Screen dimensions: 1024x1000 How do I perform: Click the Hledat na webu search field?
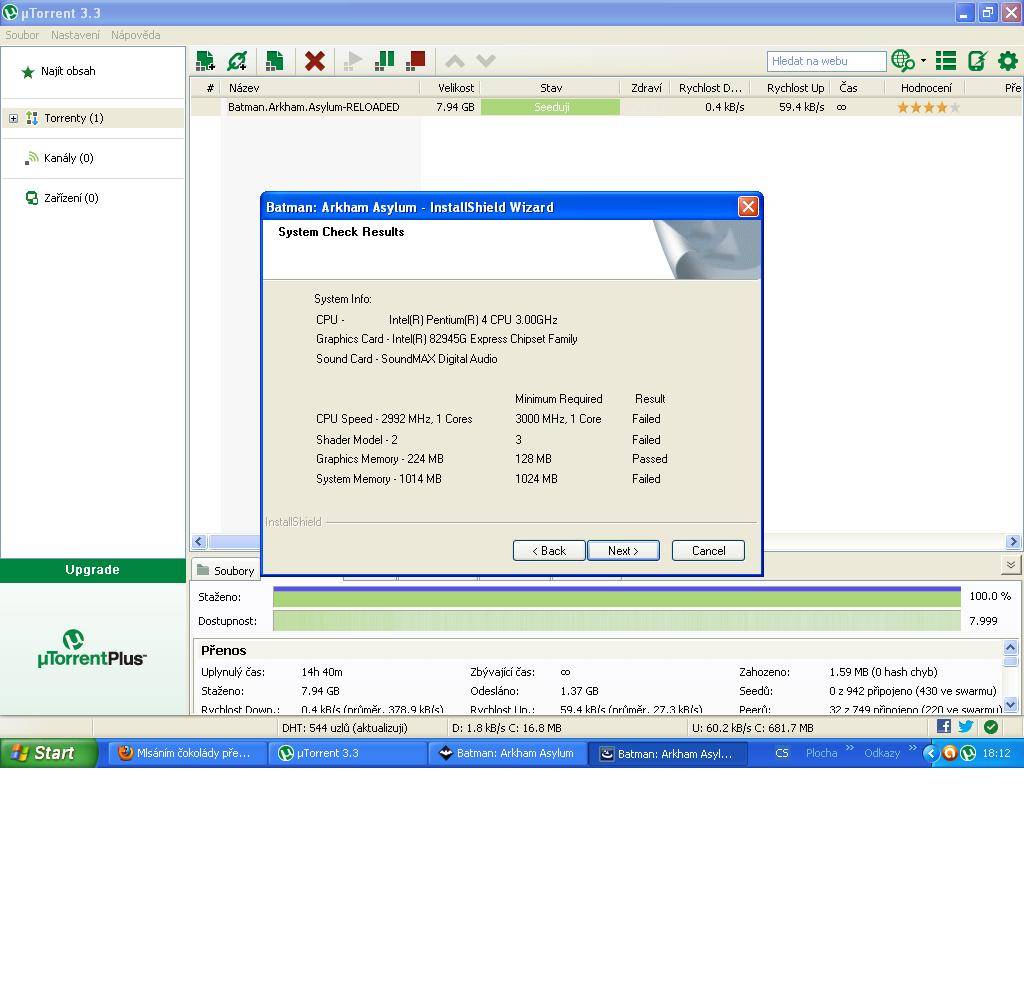pyautogui.click(x=826, y=61)
